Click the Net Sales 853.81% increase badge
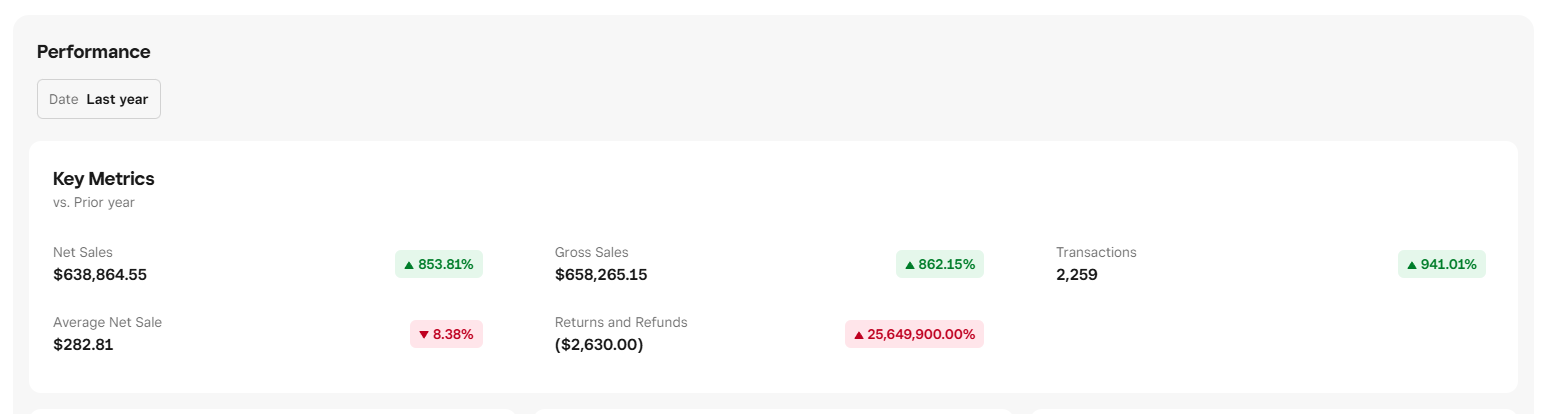This screenshot has height=414, width=1543. (439, 264)
